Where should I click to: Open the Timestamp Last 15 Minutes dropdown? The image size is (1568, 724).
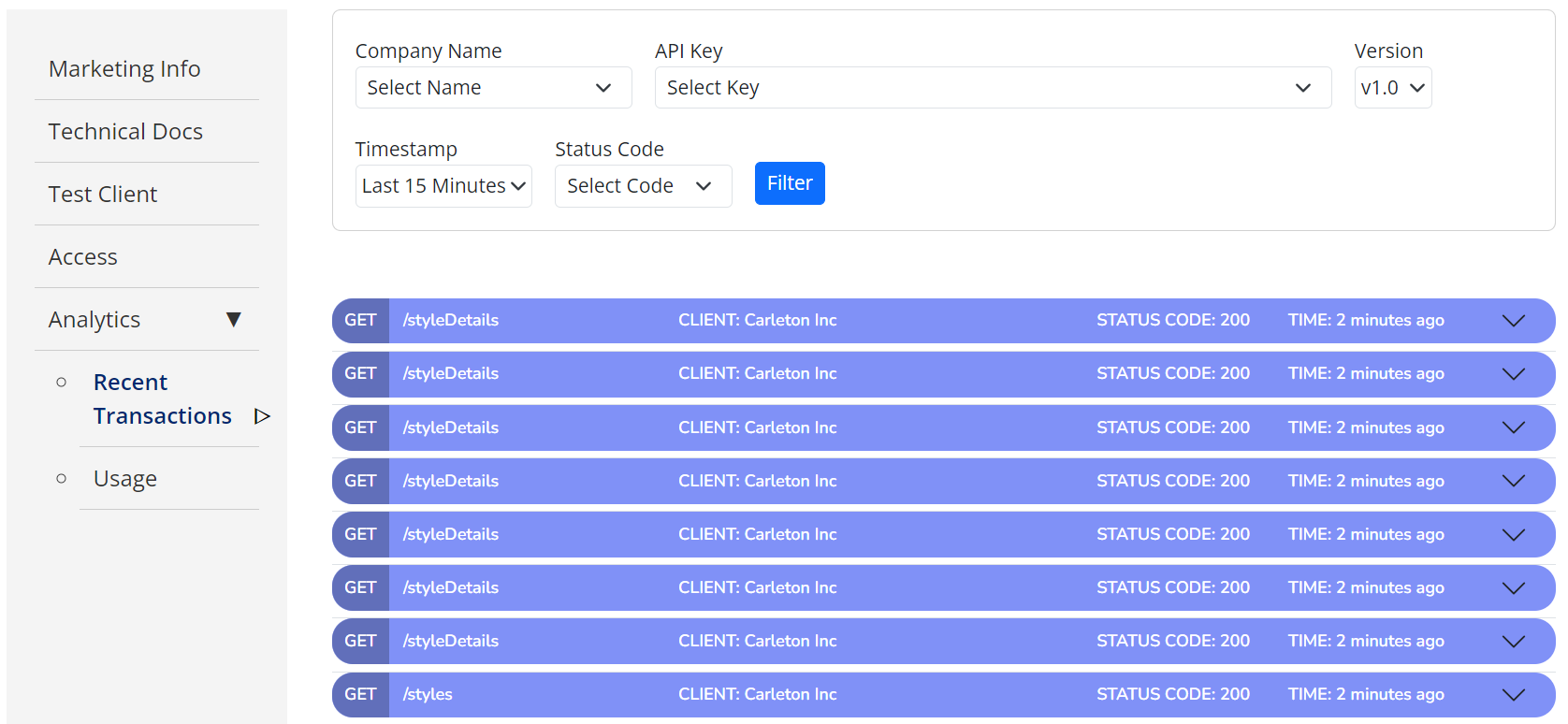(443, 186)
